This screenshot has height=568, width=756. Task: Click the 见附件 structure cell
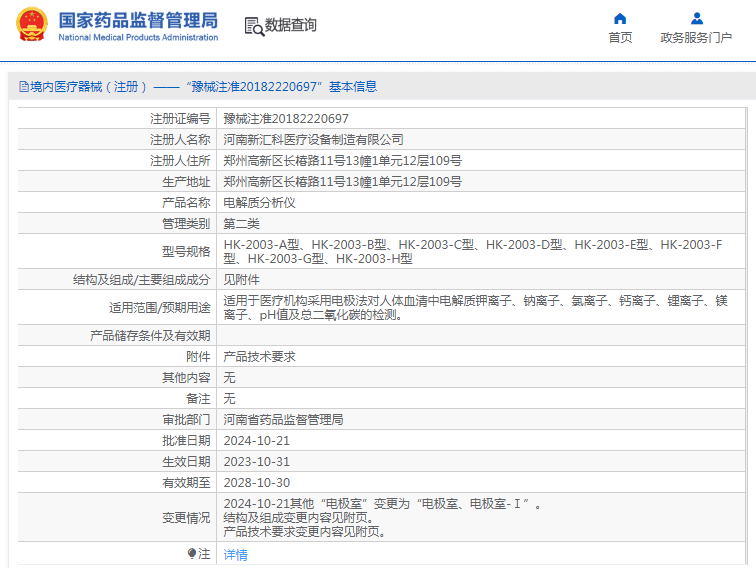pos(481,279)
